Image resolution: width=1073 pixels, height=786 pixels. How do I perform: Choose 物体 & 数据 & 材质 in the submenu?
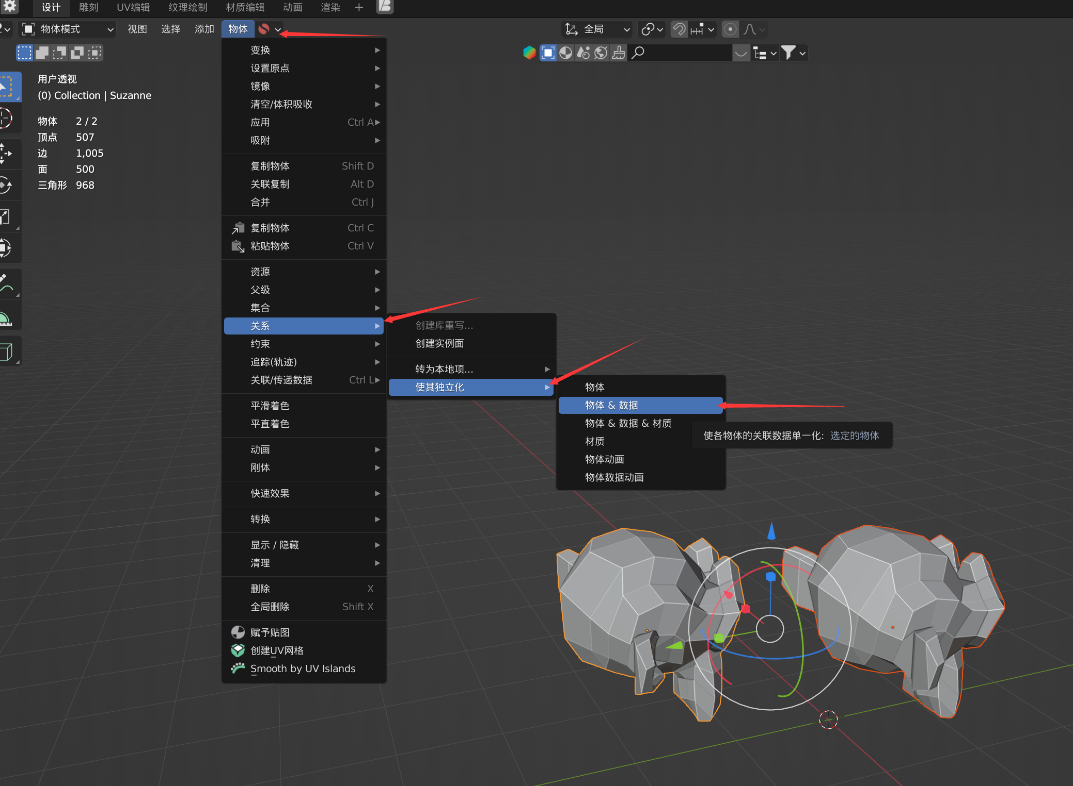pyautogui.click(x=641, y=423)
